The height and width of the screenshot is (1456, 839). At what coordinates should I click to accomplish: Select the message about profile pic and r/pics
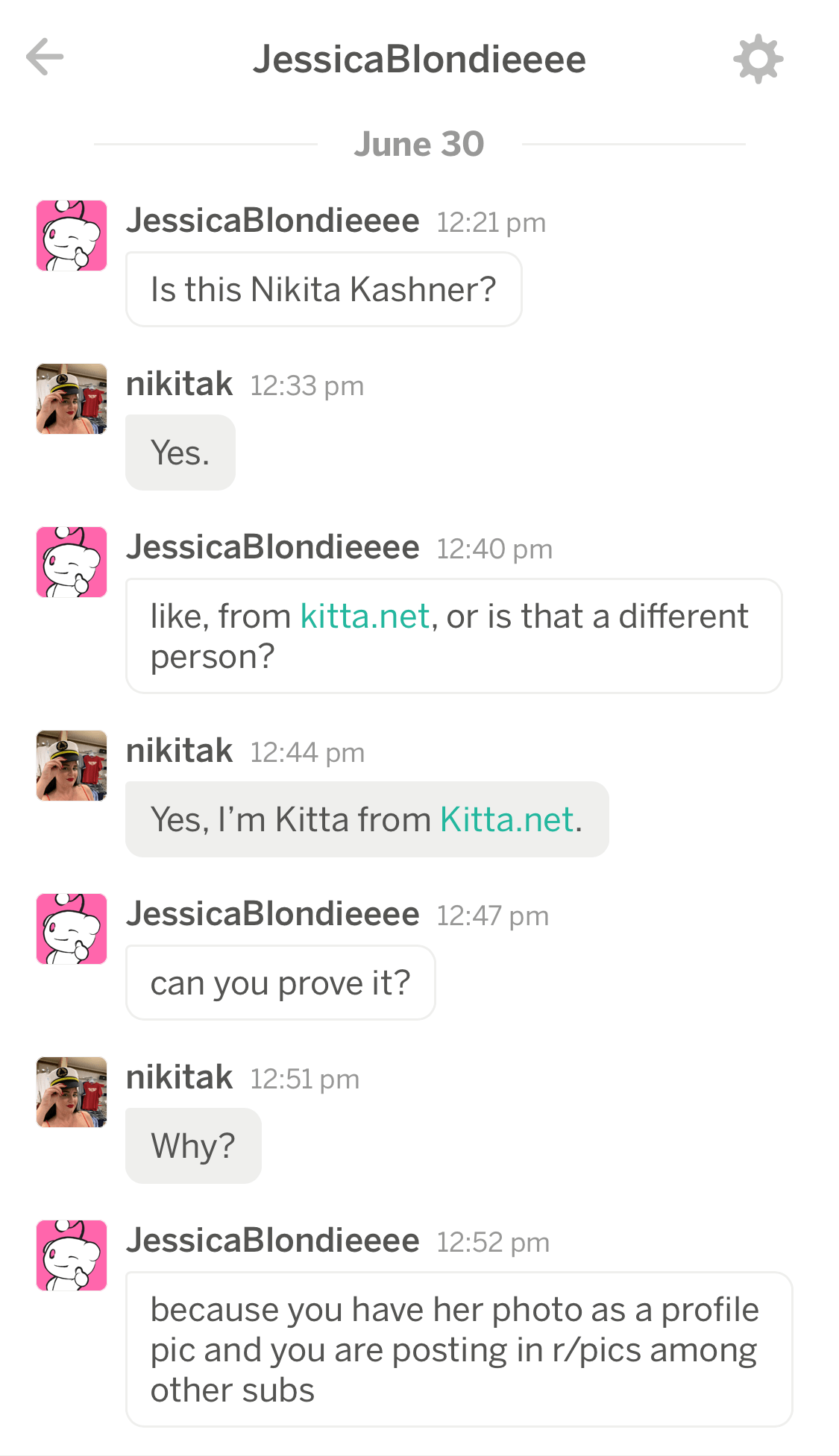[x=459, y=1349]
